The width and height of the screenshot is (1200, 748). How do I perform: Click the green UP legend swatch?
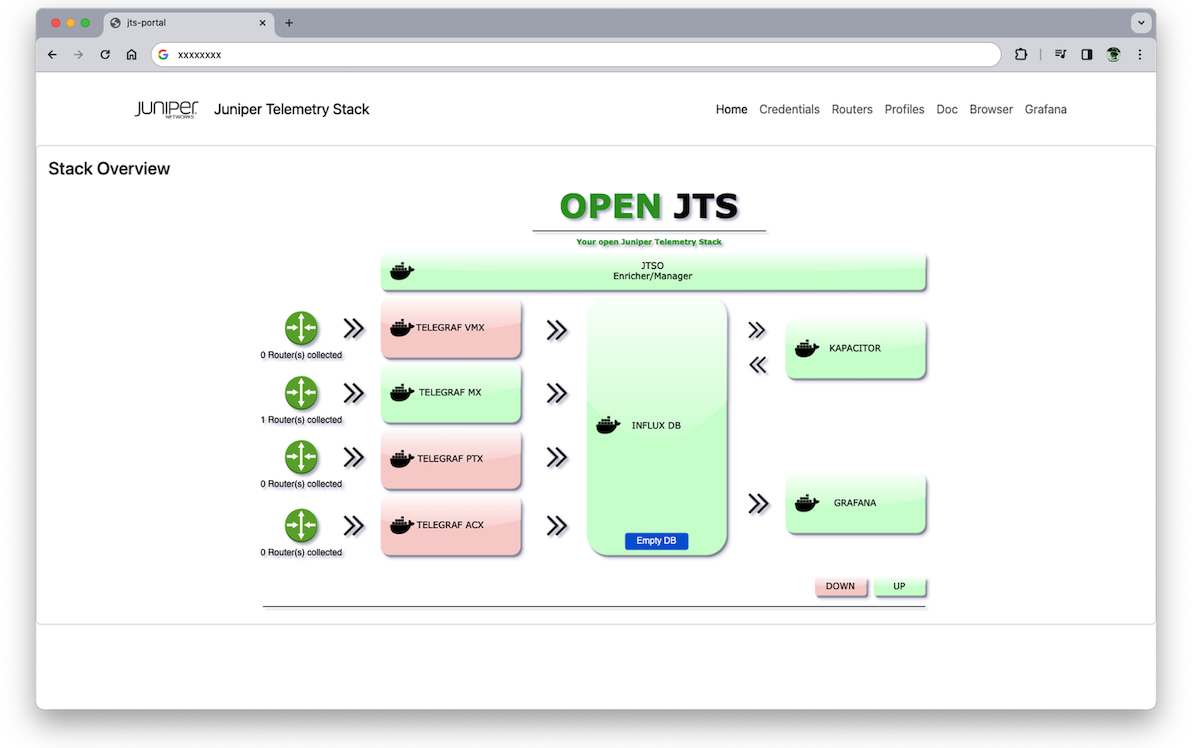(899, 586)
